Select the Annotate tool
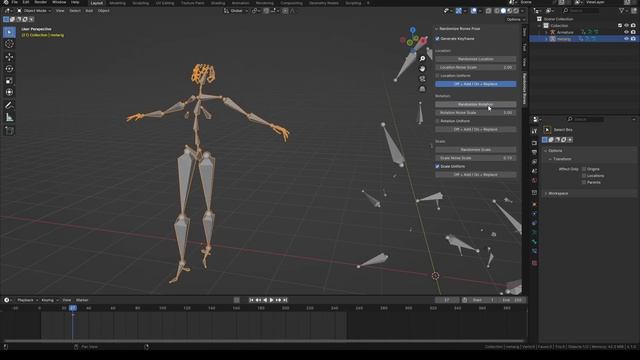Image resolution: width=640 pixels, height=360 pixels. click(x=9, y=105)
